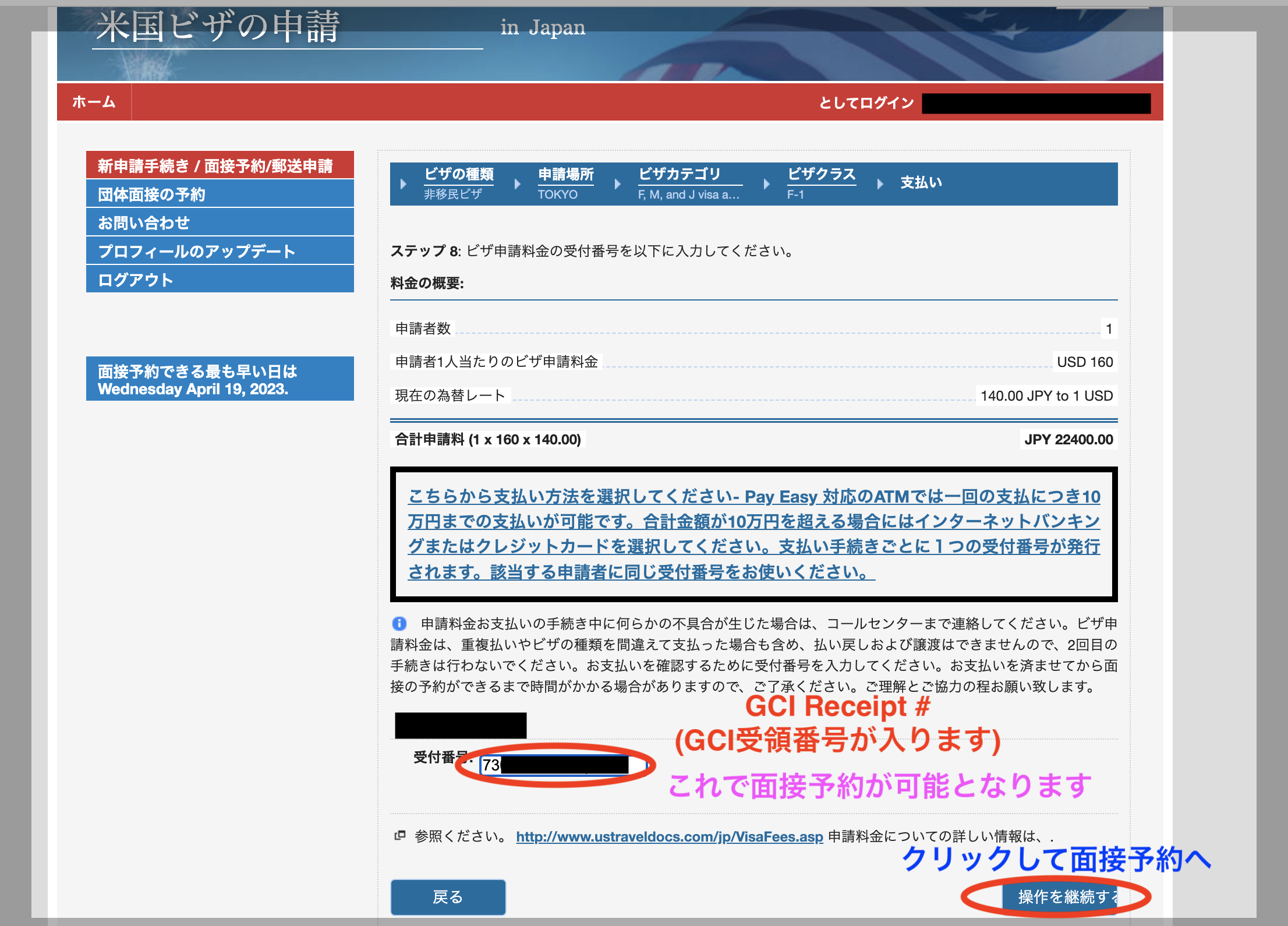Viewport: 1288px width, 926px height.
Task: Open ustraveldocs VisaFees.asp link
Action: pos(669,837)
